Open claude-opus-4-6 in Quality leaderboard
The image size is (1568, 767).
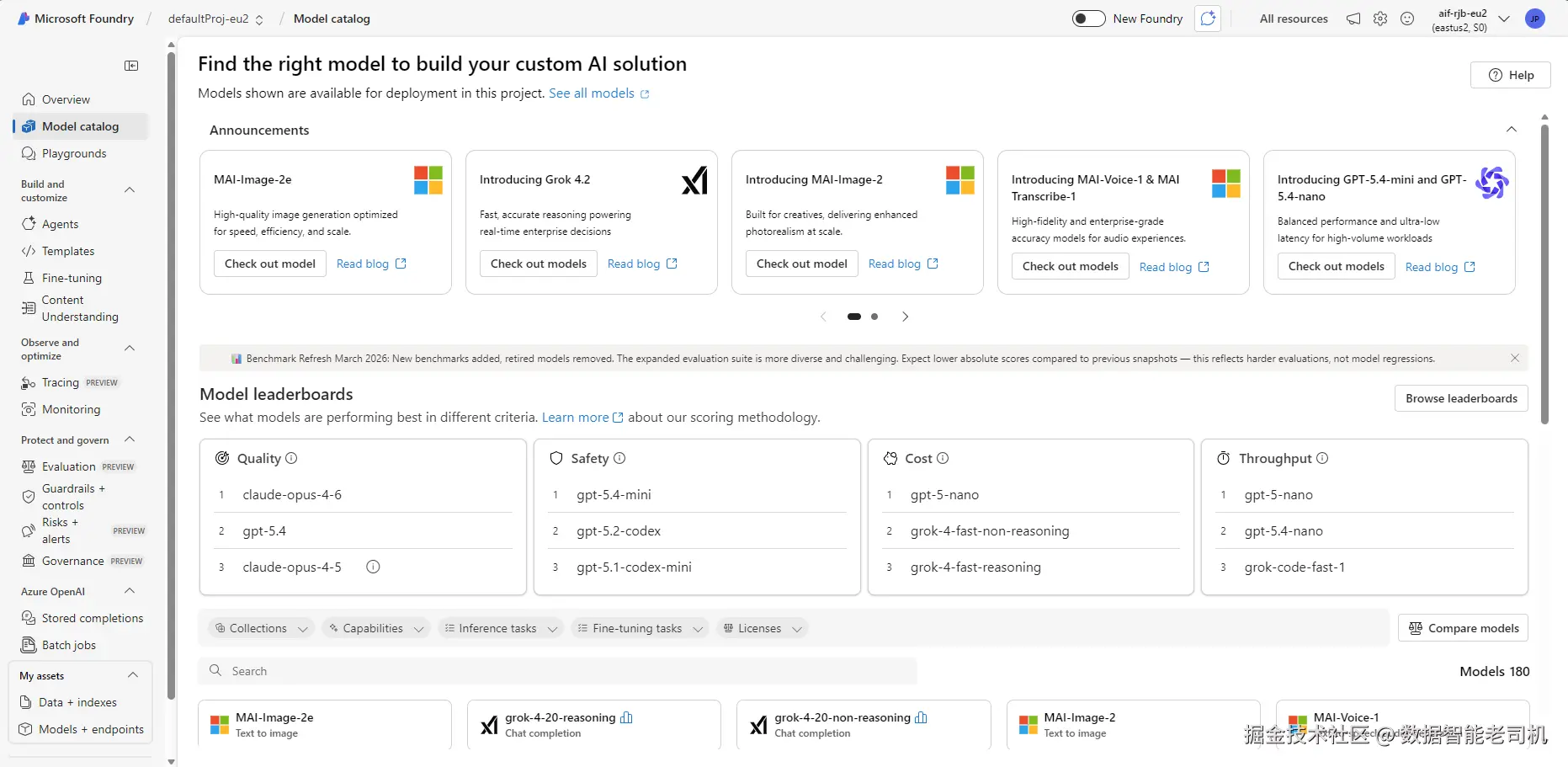pyautogui.click(x=292, y=495)
